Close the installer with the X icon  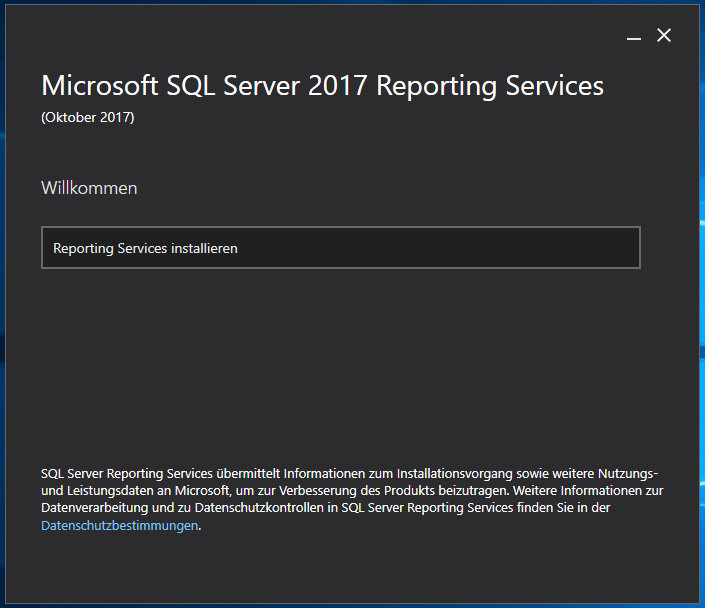(664, 35)
